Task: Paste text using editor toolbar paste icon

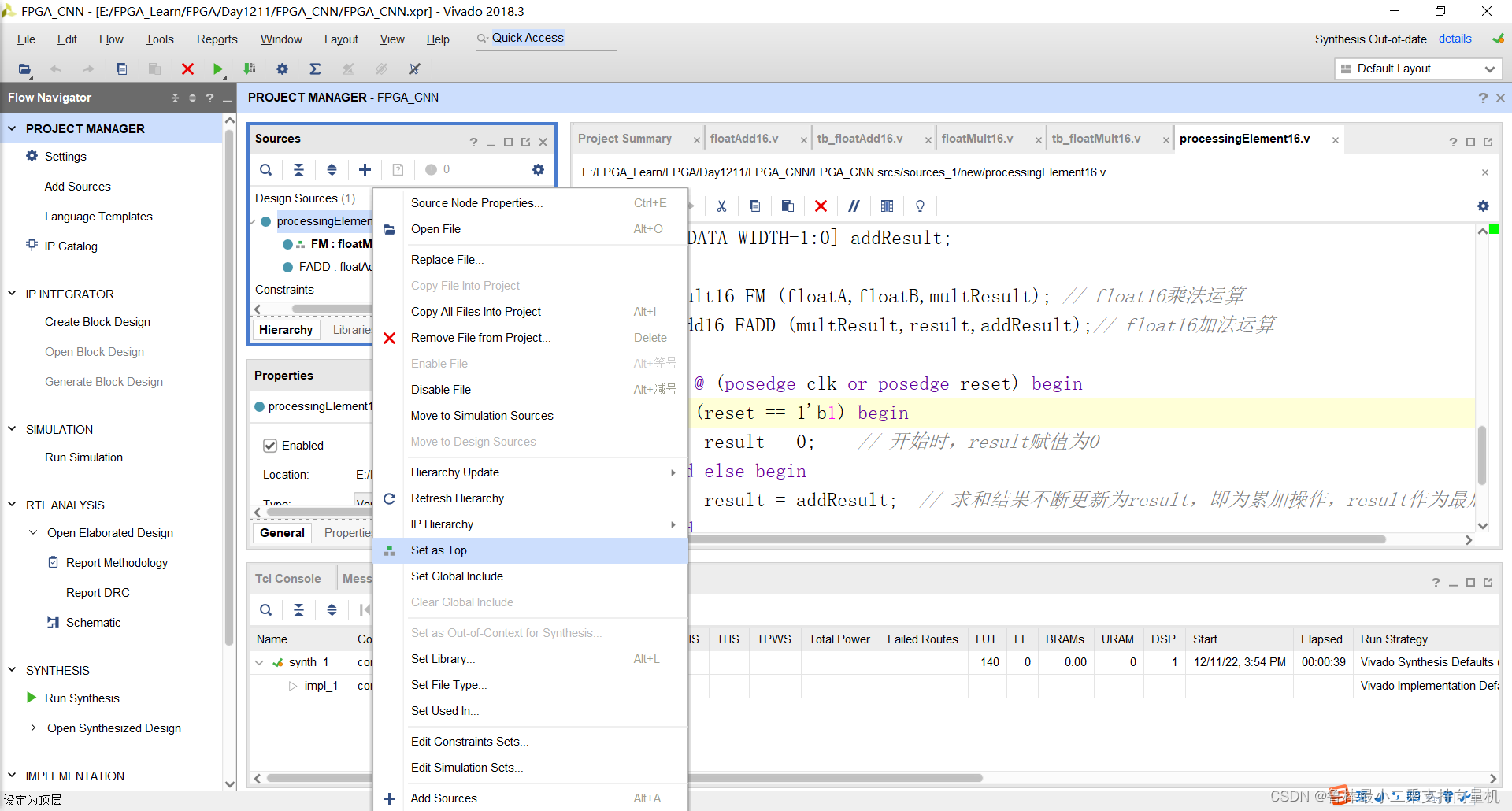Action: point(787,206)
